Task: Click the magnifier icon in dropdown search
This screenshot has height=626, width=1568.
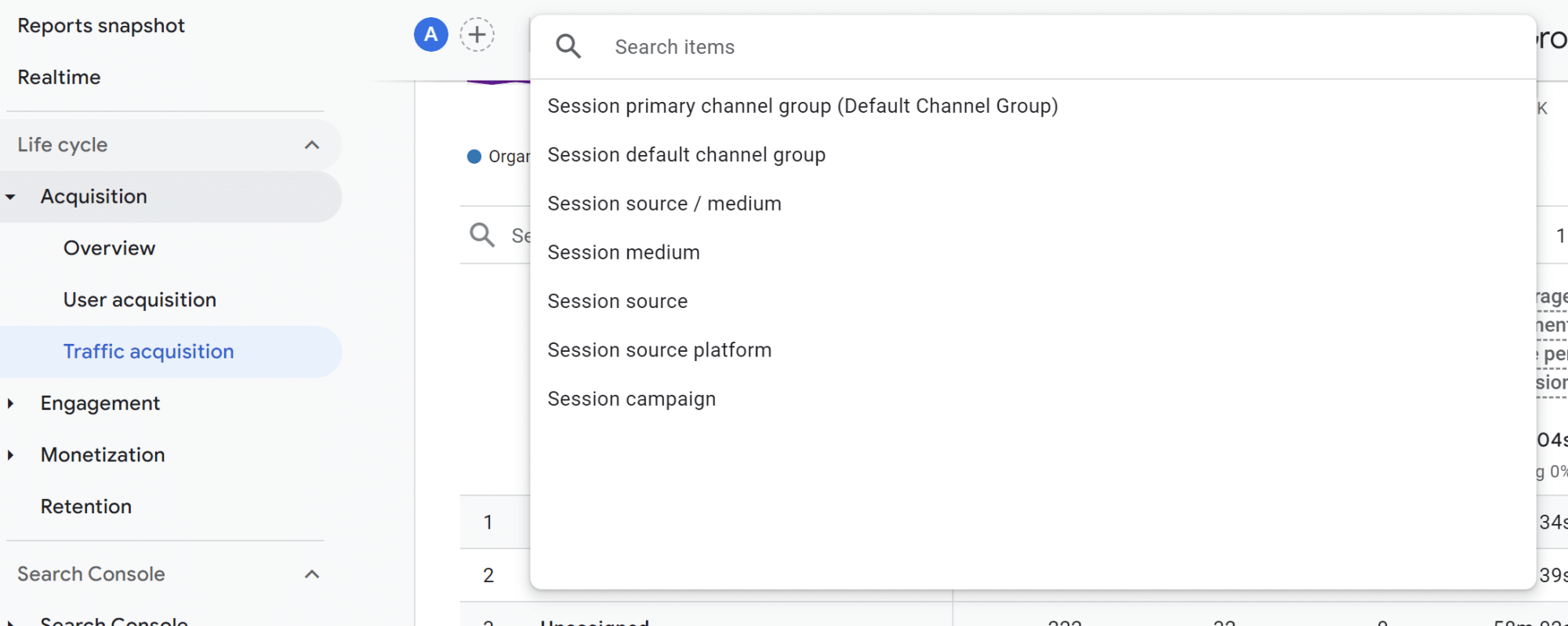Action: coord(568,47)
